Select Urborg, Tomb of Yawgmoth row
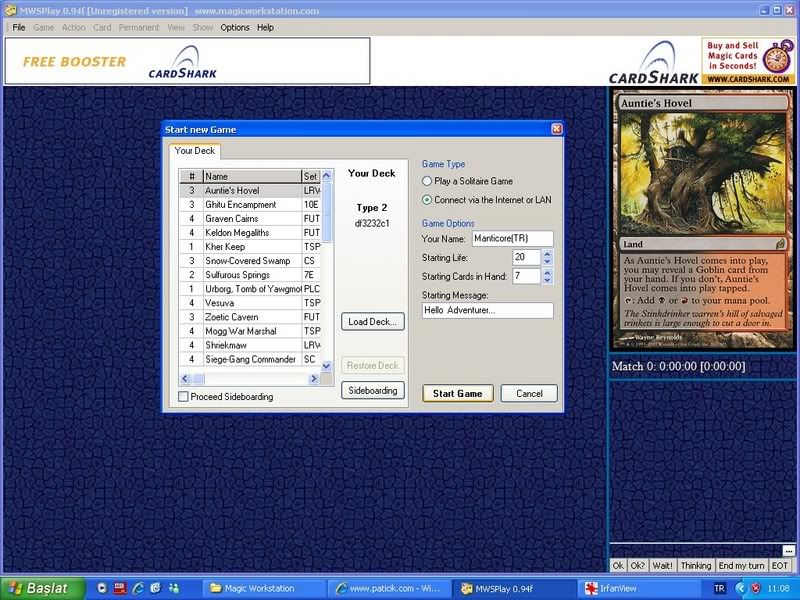The image size is (800, 600). 250,289
